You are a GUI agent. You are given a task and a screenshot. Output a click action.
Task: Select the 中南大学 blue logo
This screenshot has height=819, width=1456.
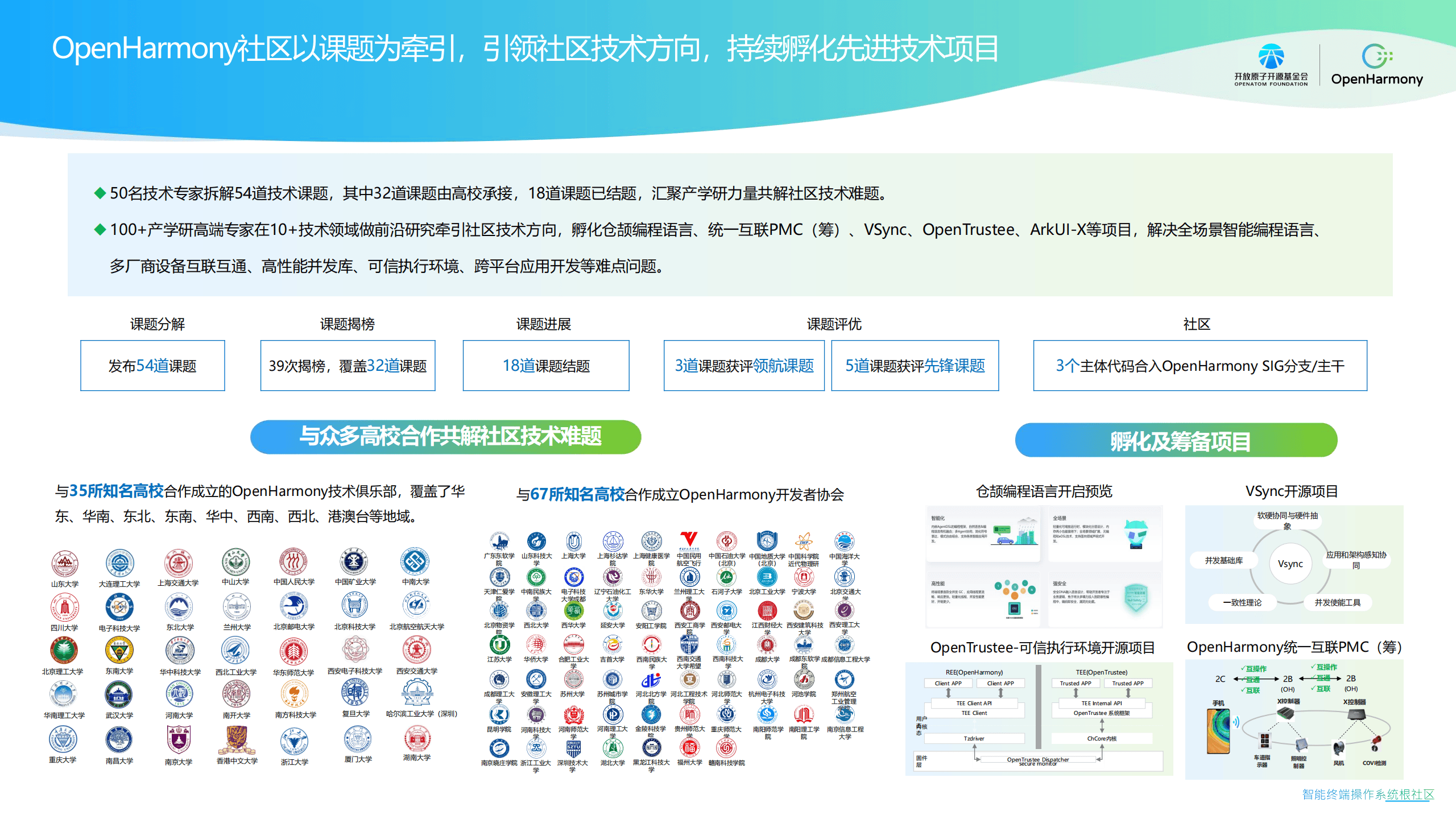[x=415, y=562]
